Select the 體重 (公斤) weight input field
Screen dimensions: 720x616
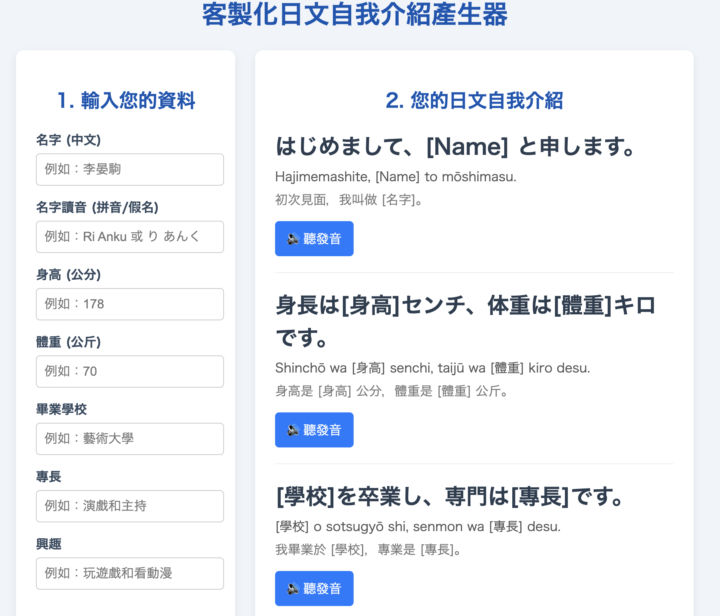pos(130,371)
